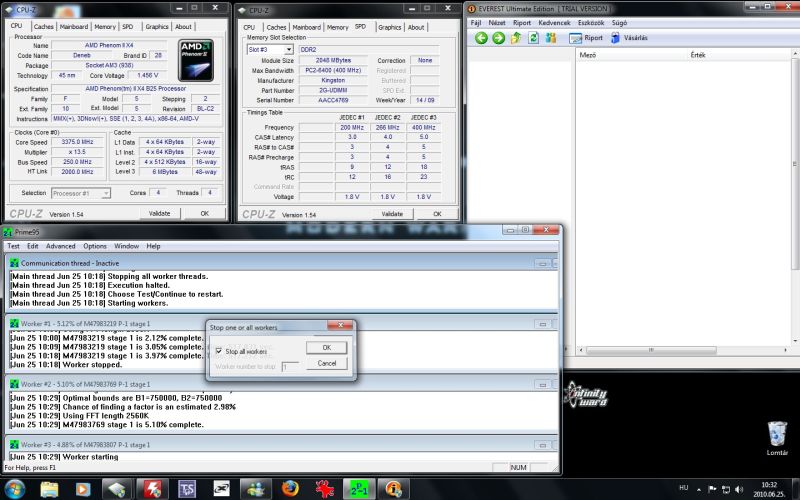
Task: Click OK in SPD CPU-Z window
Action: 437,214
